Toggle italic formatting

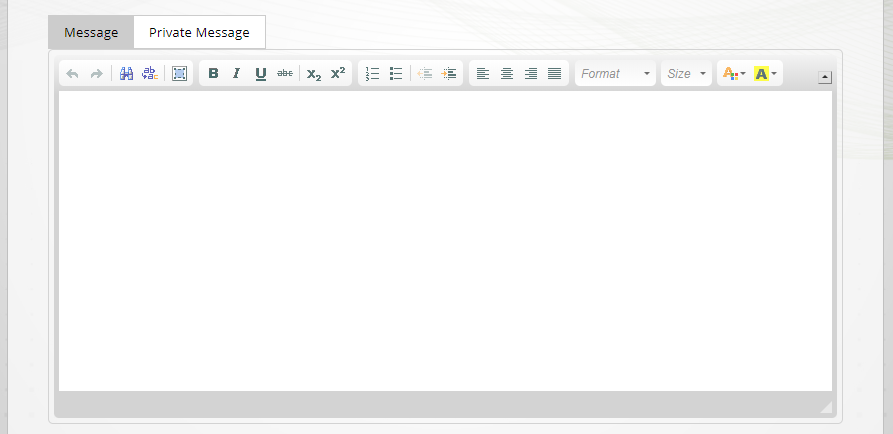237,74
